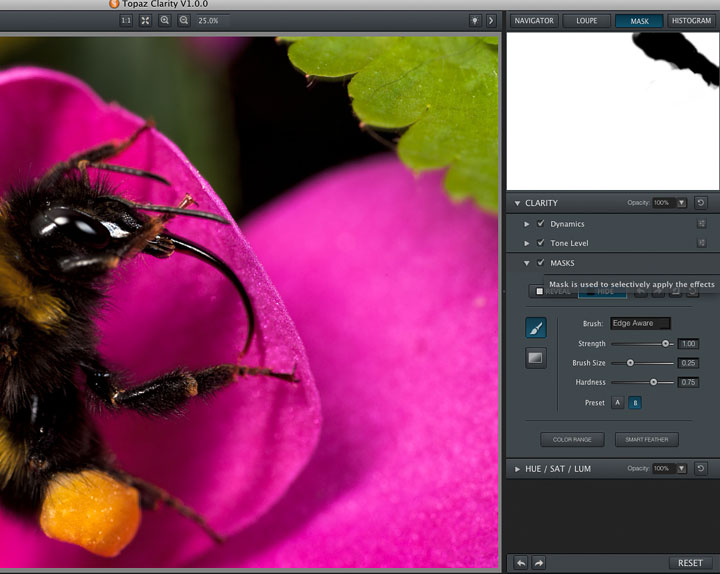
Task: Toggle the Masks checkbox
Action: tap(541, 263)
